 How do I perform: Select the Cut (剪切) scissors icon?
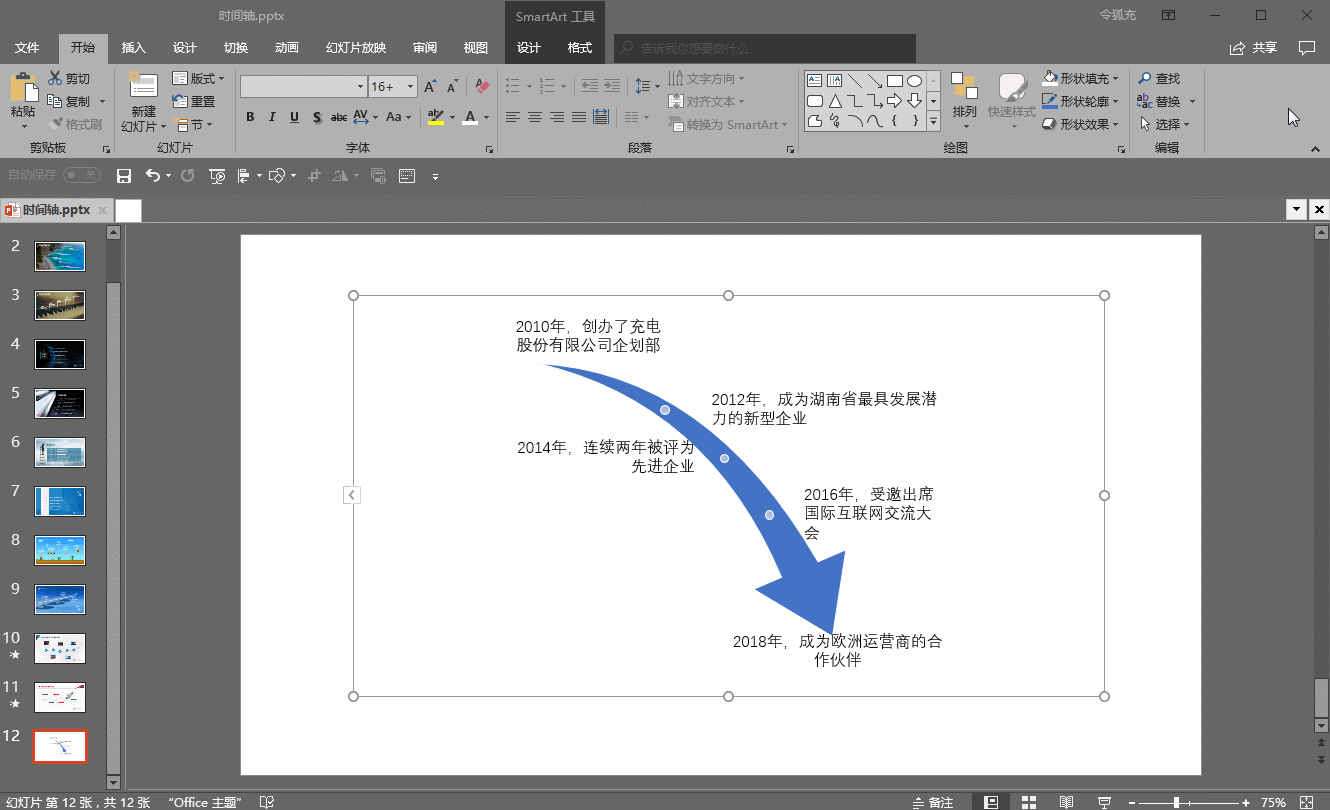(x=54, y=79)
